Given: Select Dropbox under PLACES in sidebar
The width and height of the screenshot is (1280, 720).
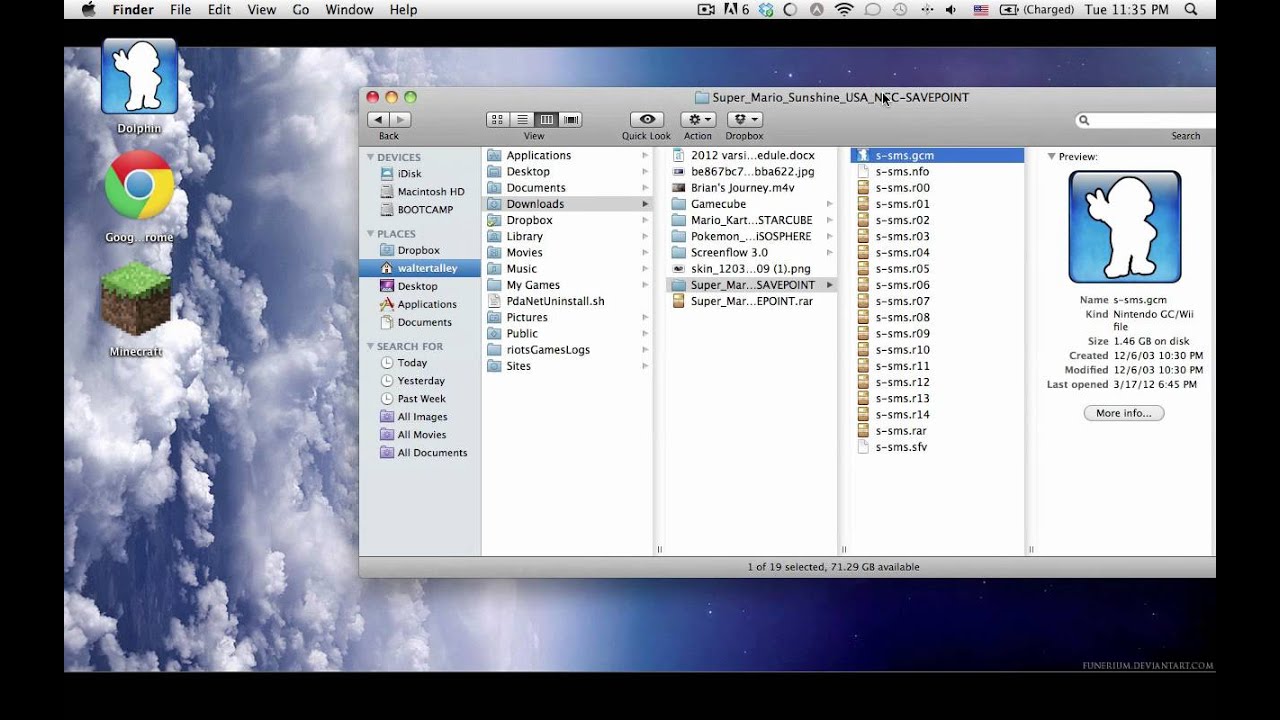Looking at the screenshot, I should pos(420,250).
